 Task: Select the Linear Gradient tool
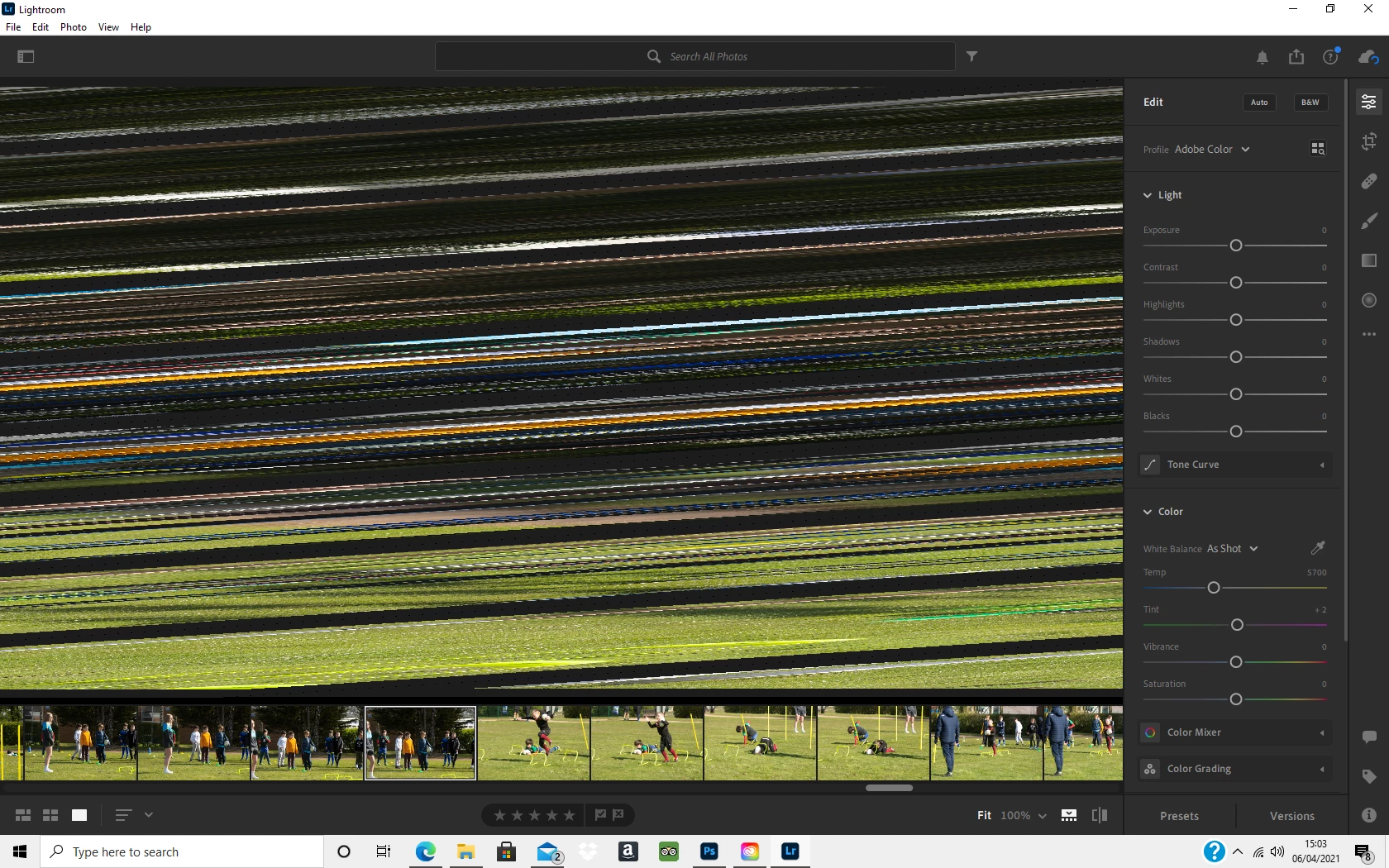(1369, 260)
